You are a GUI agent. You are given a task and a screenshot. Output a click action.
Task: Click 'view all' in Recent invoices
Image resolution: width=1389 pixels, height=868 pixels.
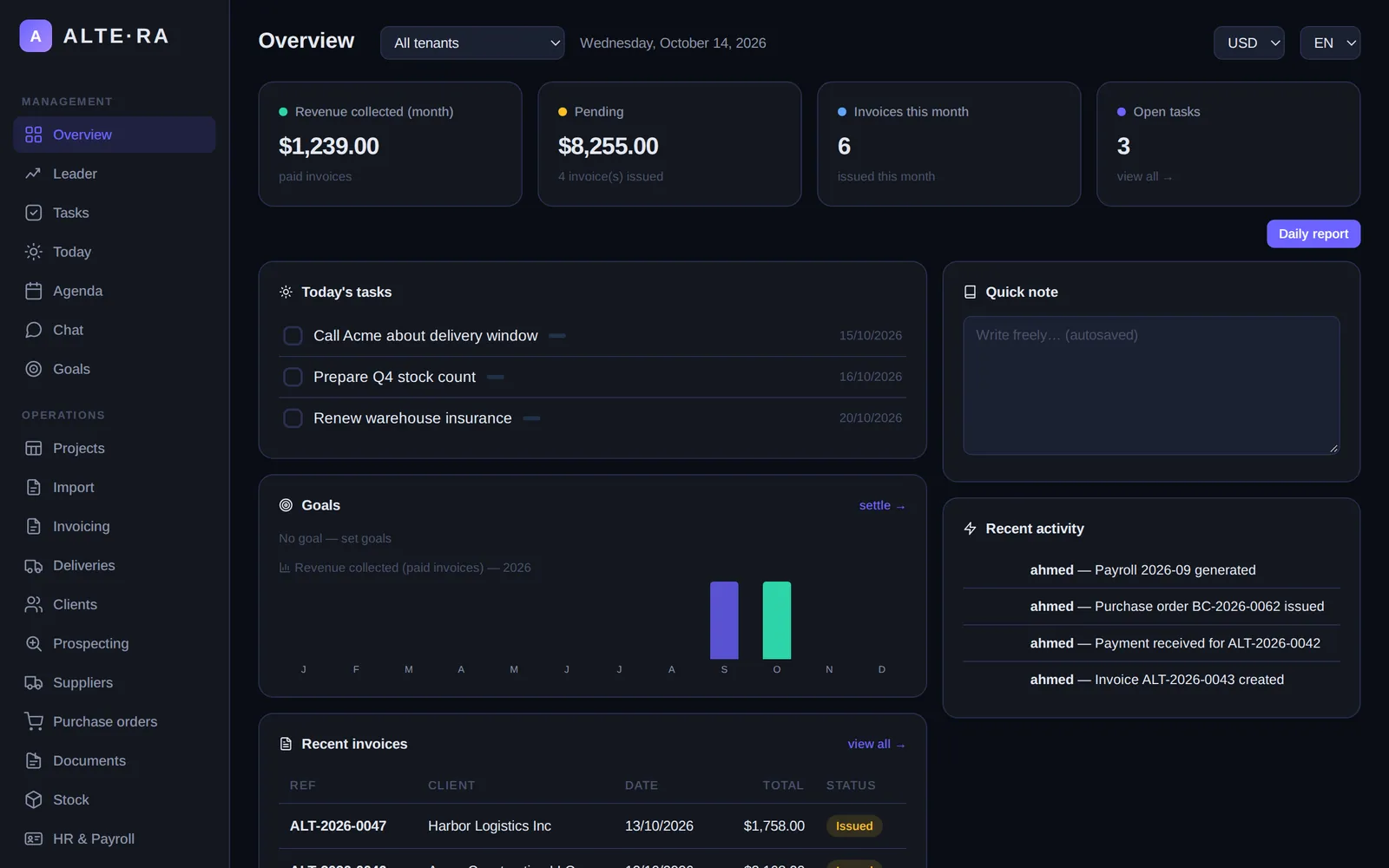[876, 744]
